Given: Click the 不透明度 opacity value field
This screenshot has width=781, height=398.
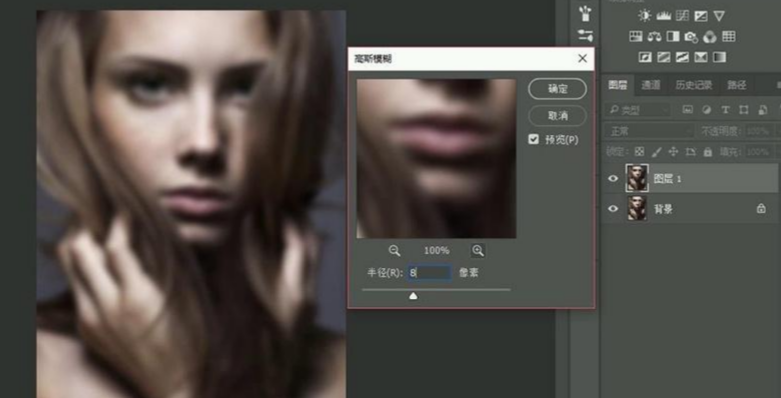Looking at the screenshot, I should pyautogui.click(x=760, y=131).
